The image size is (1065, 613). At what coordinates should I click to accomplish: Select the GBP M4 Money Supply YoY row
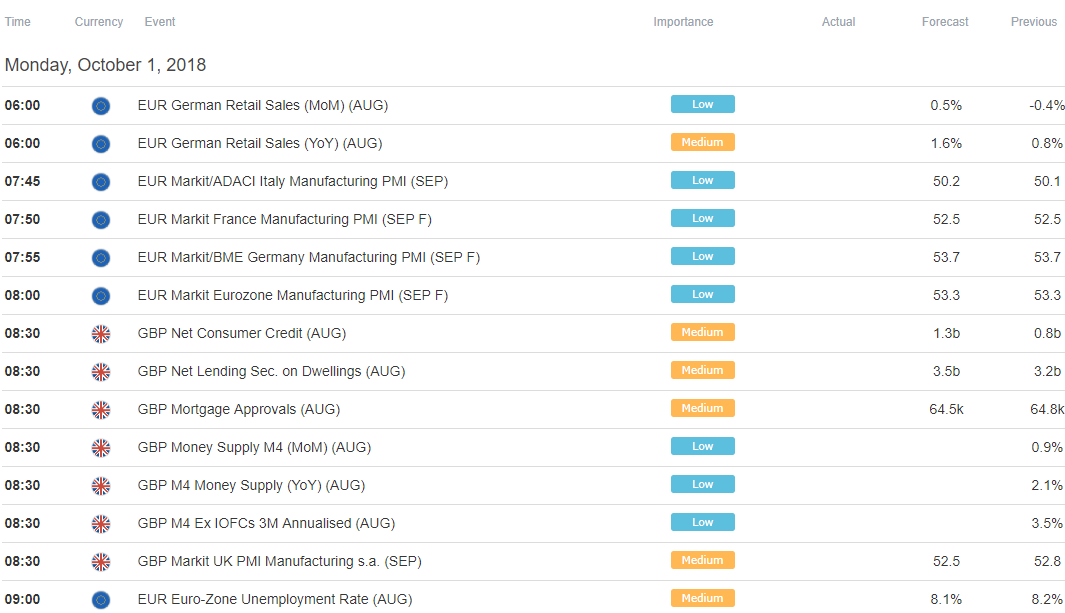[x=533, y=485]
